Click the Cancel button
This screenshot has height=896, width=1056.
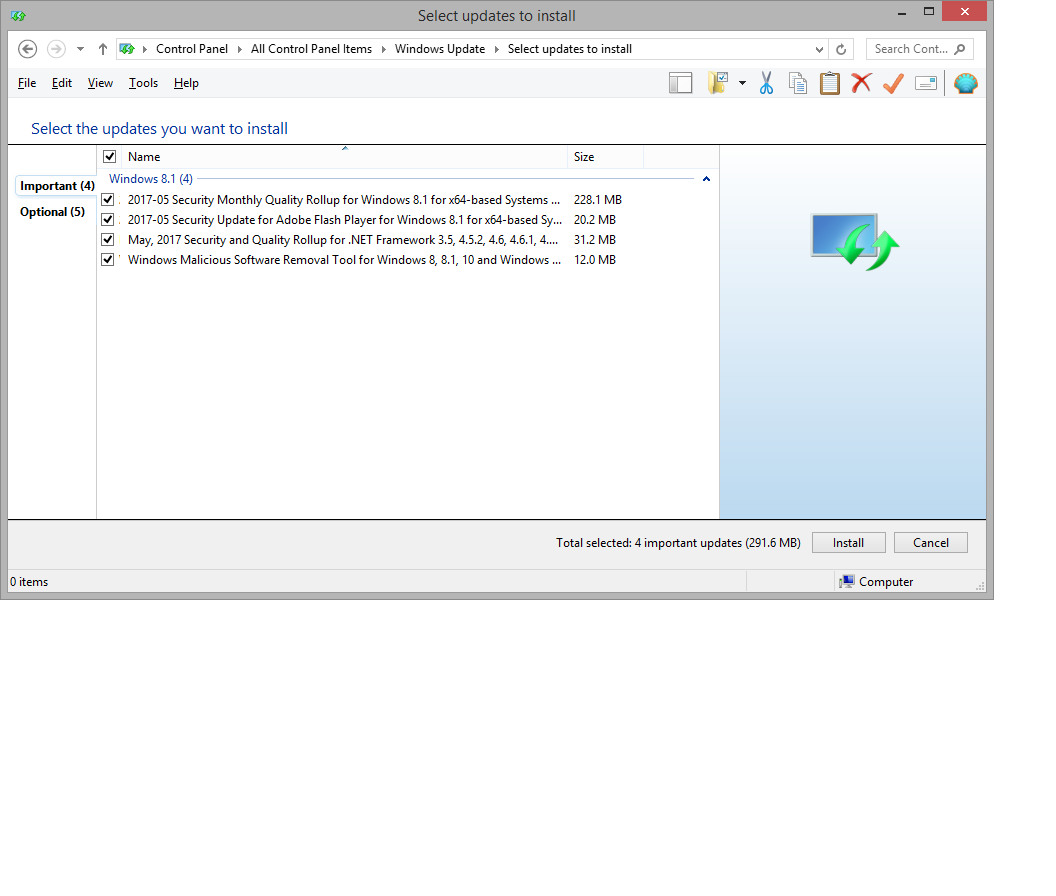[x=931, y=543]
